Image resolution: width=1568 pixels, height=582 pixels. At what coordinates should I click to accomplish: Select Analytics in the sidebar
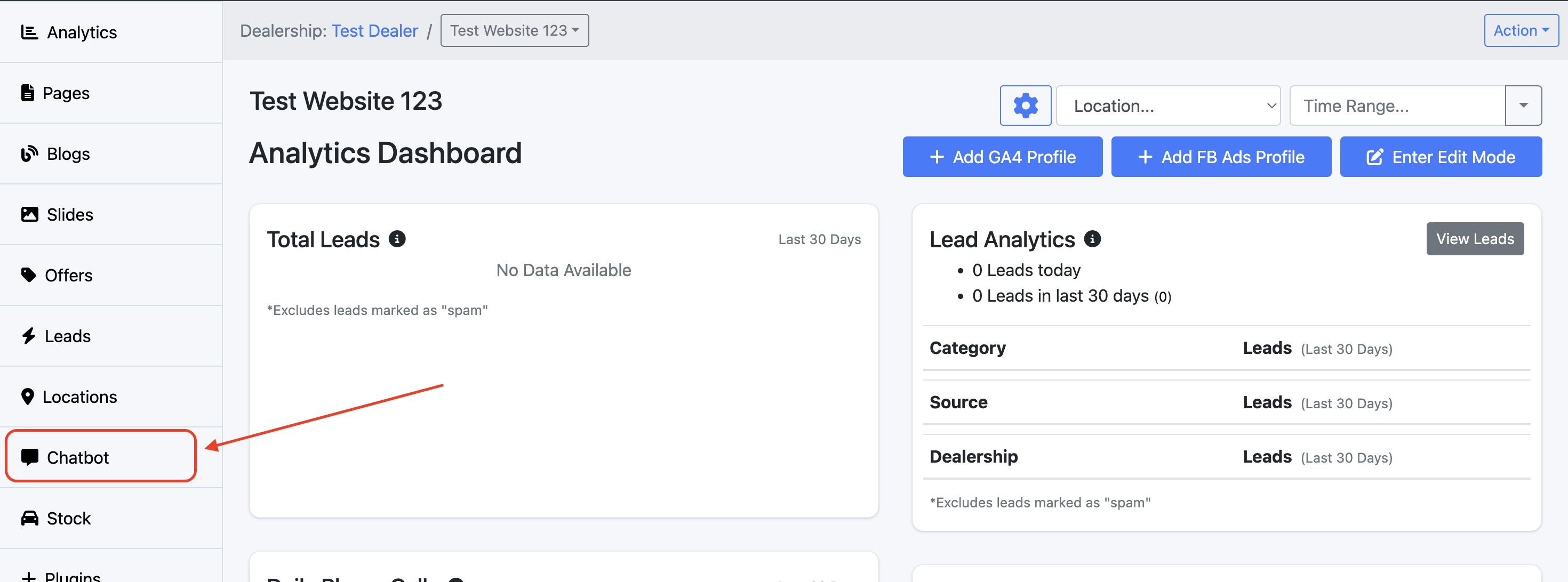pyautogui.click(x=82, y=32)
